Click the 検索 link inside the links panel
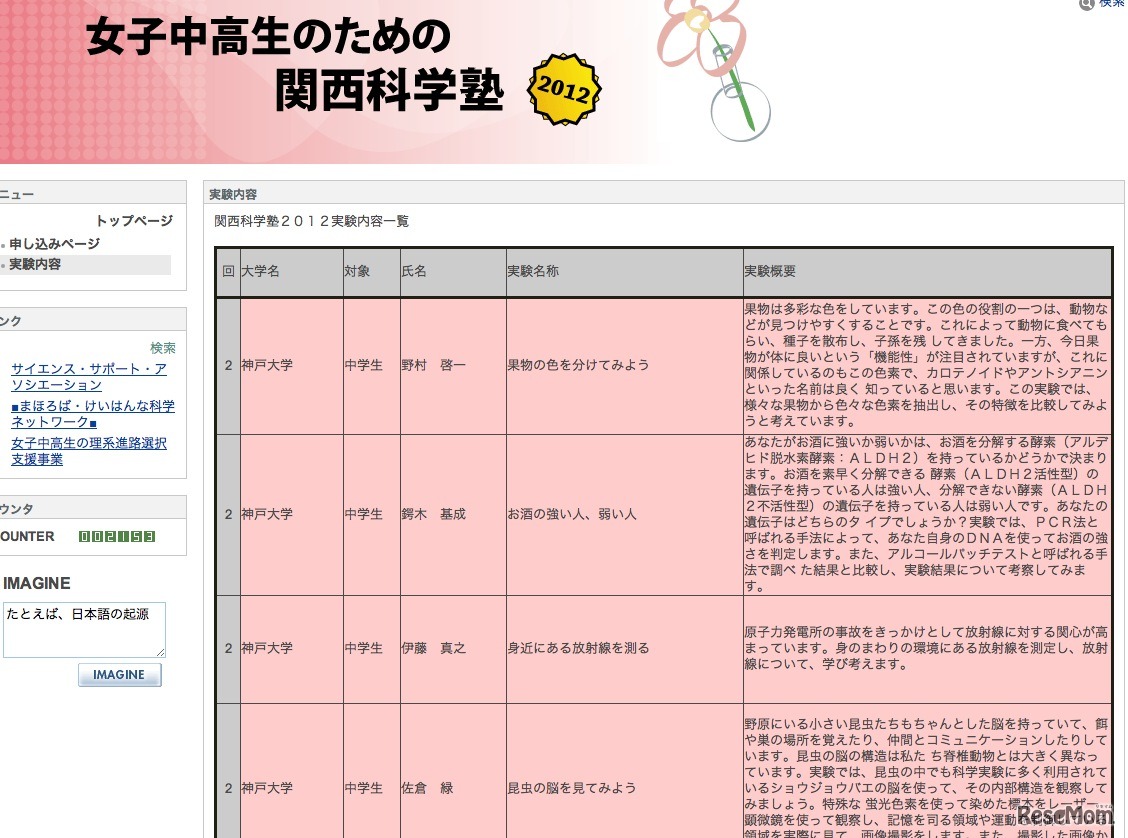This screenshot has width=1128, height=838. pos(161,348)
